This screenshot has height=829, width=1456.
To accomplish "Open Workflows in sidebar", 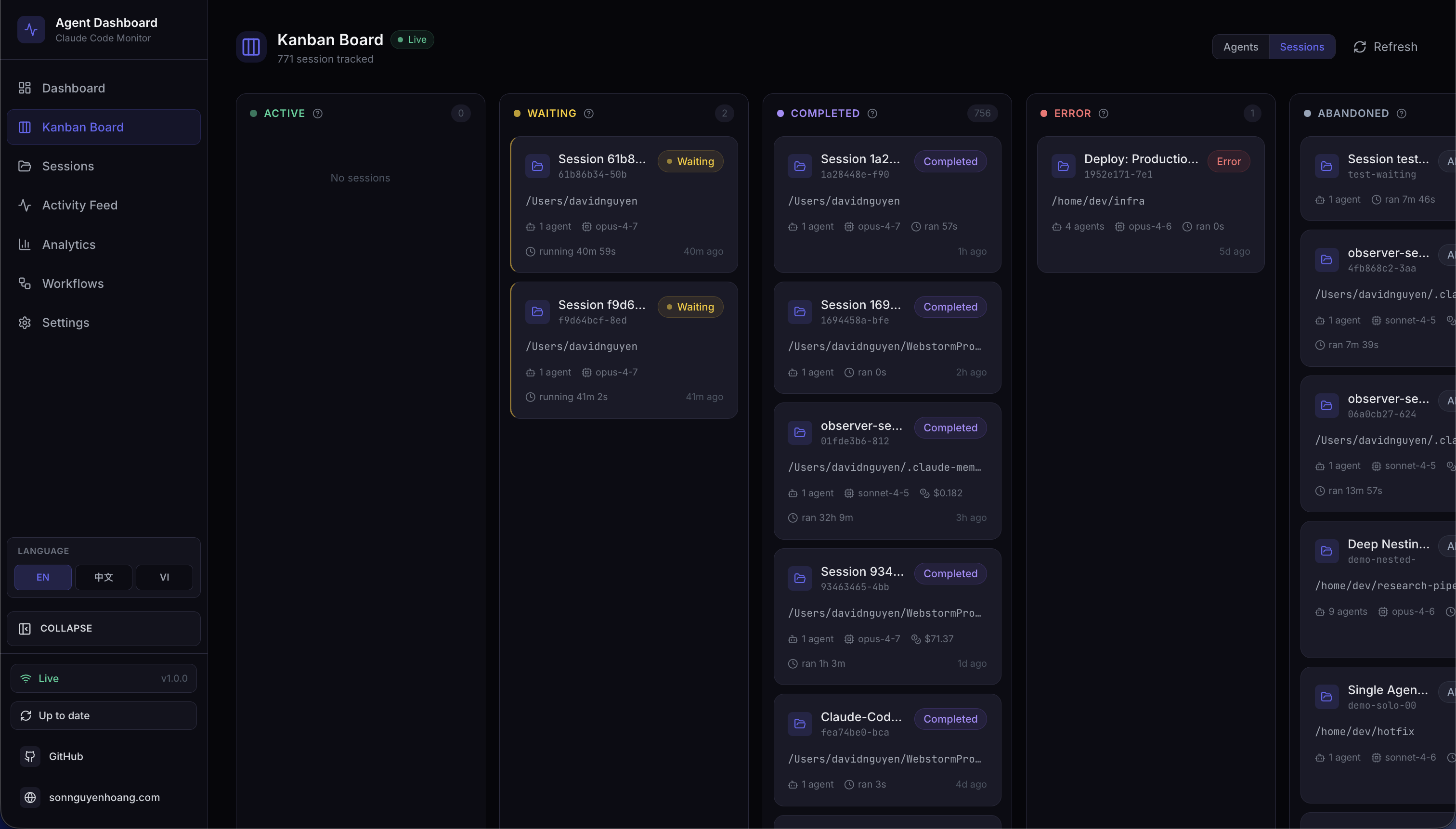I will click(104, 284).
